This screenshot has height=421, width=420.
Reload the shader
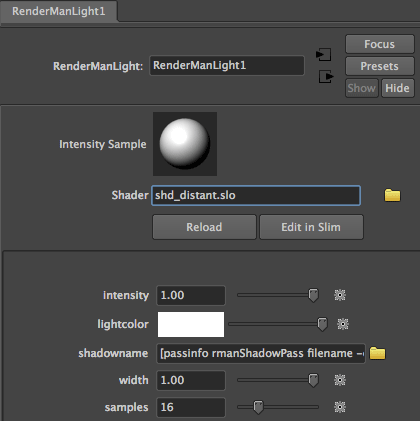click(x=204, y=227)
